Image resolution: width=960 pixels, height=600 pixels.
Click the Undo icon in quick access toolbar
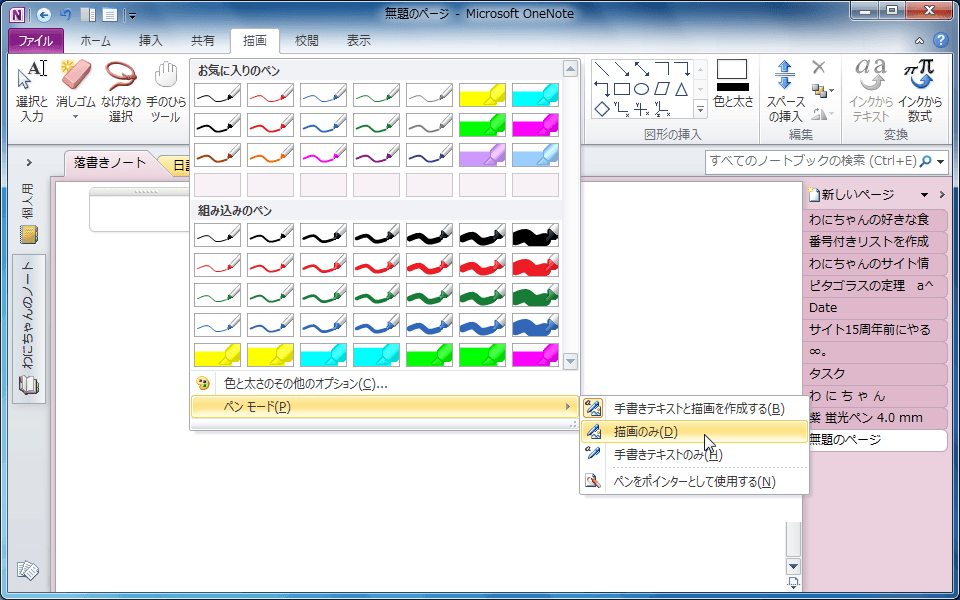coord(66,14)
